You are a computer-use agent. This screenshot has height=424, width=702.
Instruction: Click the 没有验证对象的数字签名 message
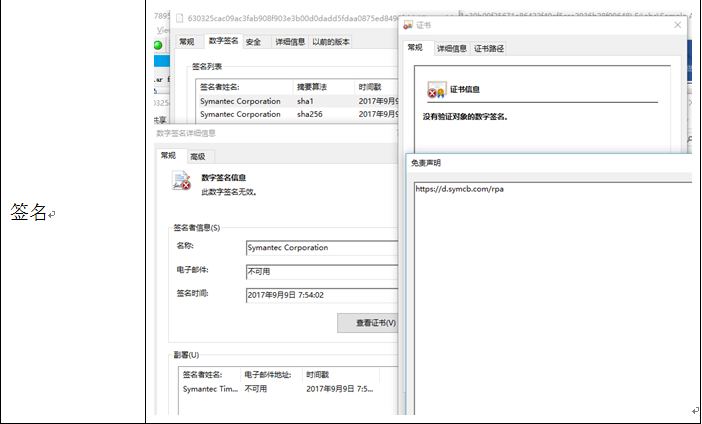[x=465, y=117]
